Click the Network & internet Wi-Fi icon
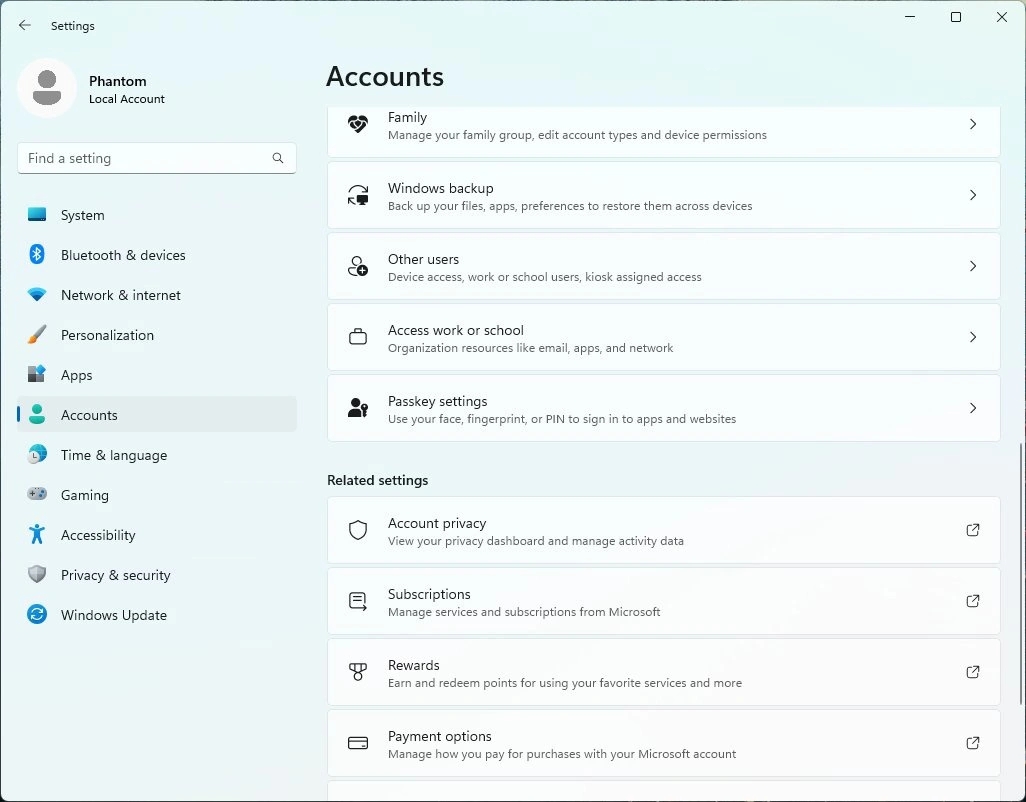The height and width of the screenshot is (802, 1026). (37, 295)
